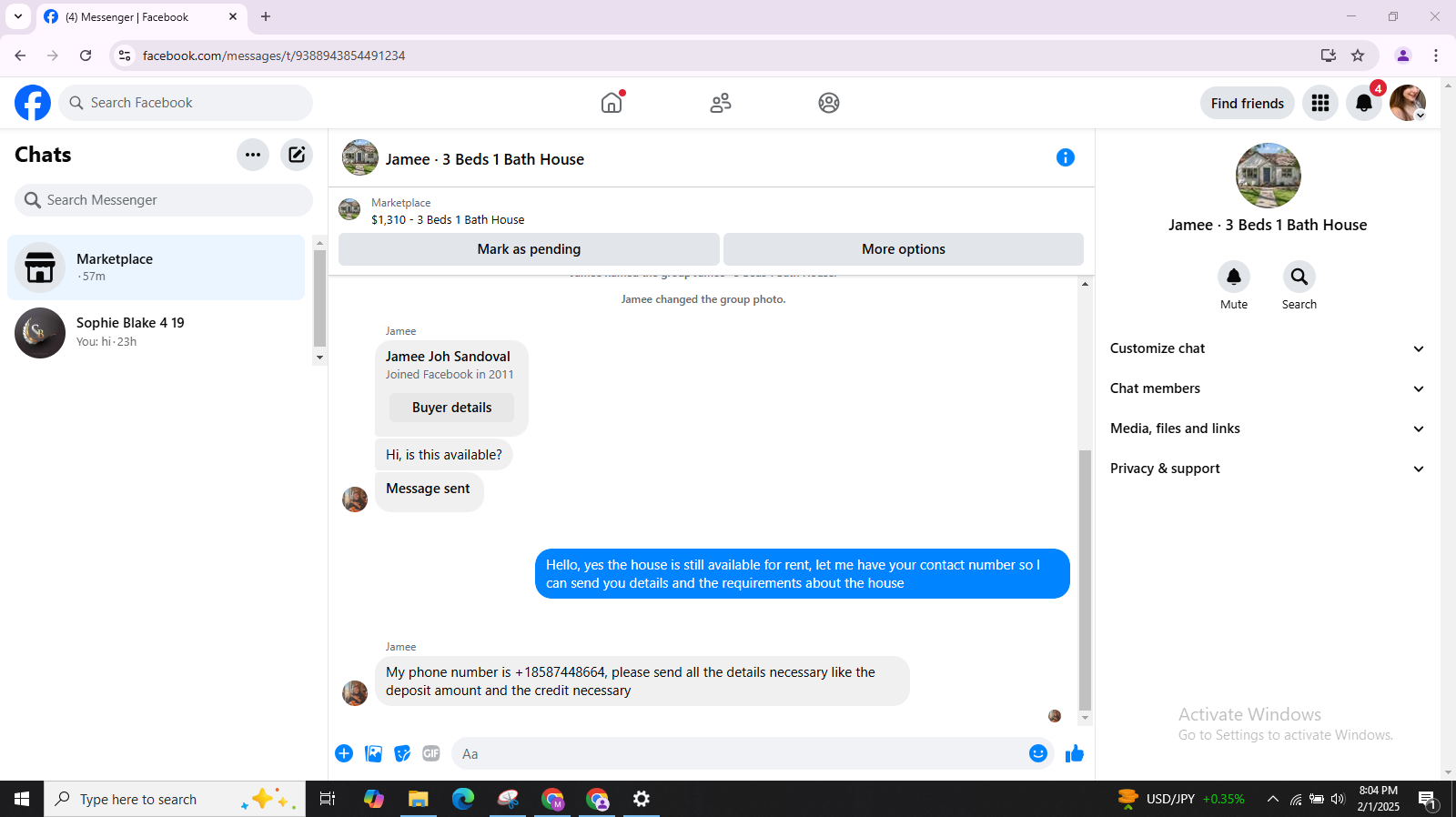The height and width of the screenshot is (817, 1456).
Task: Open the emoji picker in message box
Action: (1038, 753)
